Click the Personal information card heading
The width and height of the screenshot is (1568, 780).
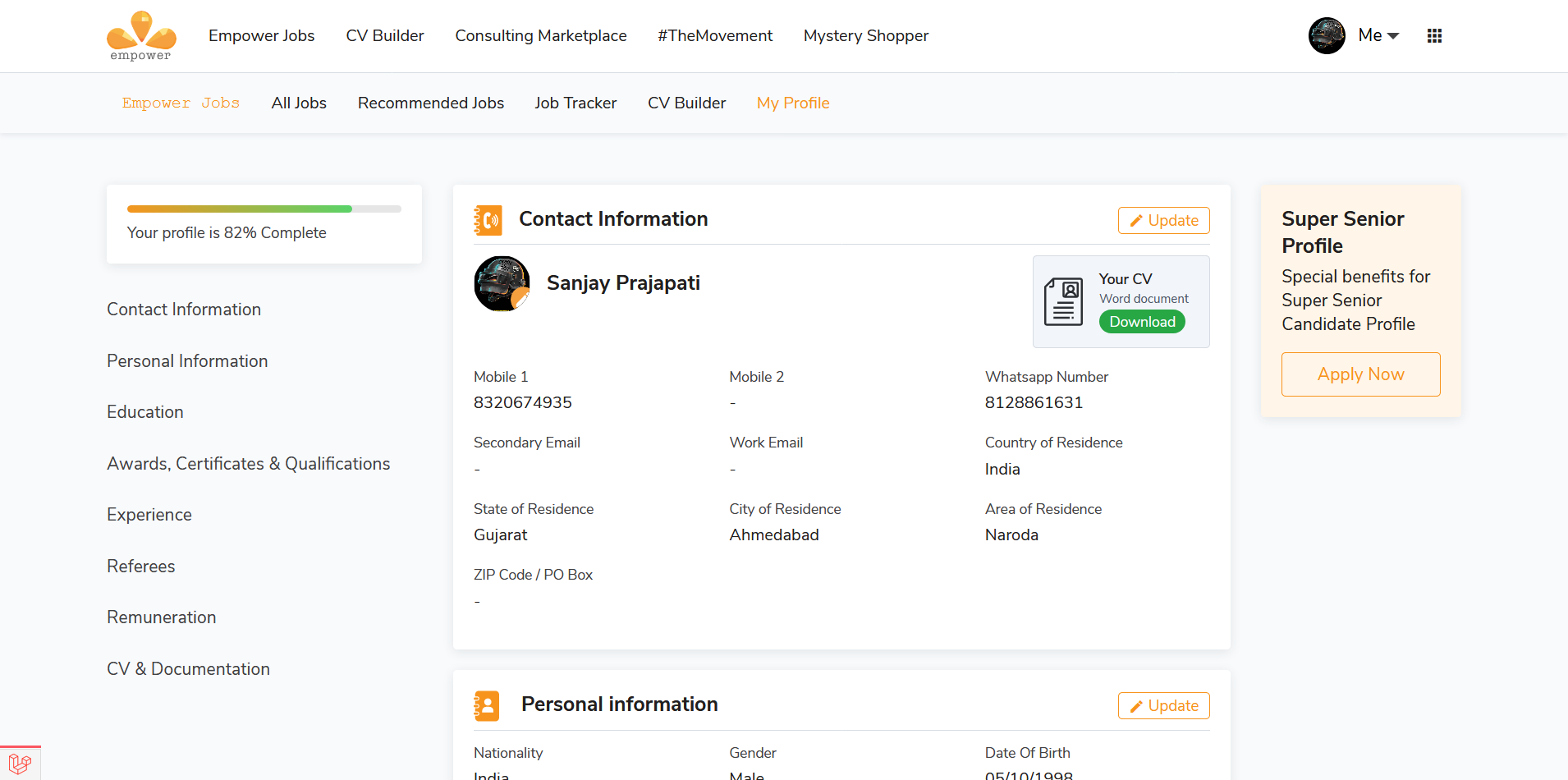point(620,704)
